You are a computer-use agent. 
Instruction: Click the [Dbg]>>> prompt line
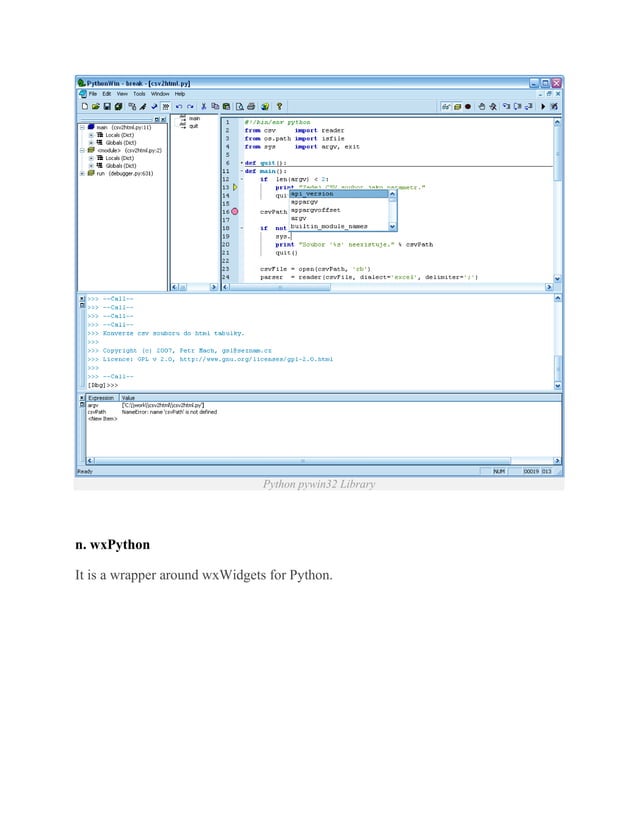103,386
